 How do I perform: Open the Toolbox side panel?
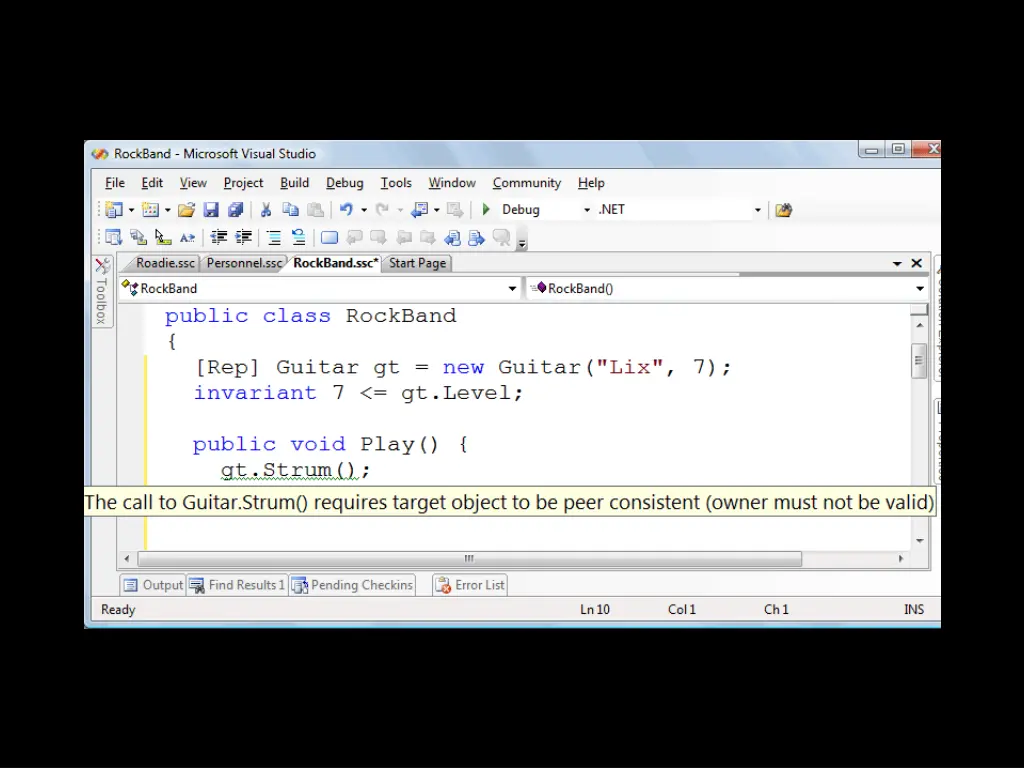pyautogui.click(x=102, y=293)
